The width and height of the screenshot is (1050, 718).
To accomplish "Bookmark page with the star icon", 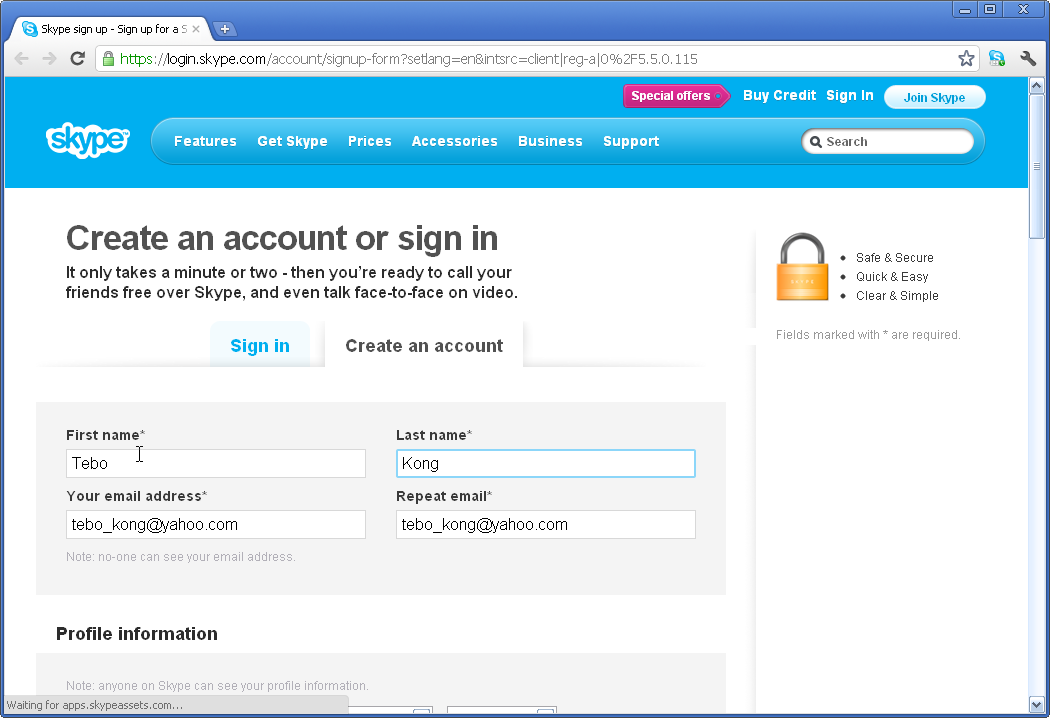I will (966, 59).
